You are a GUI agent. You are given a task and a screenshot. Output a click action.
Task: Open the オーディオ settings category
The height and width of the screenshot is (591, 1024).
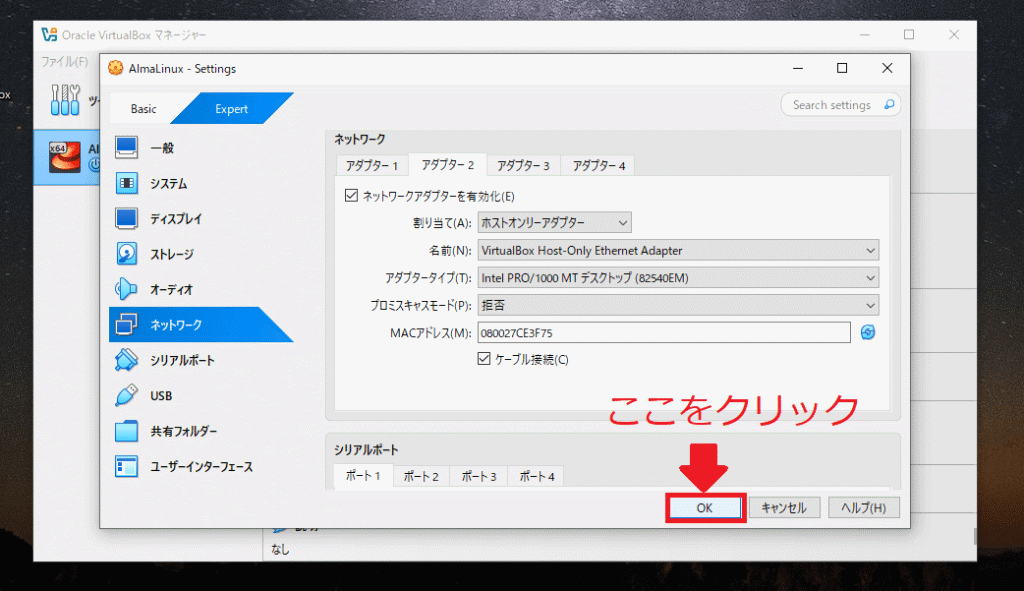pyautogui.click(x=200, y=289)
